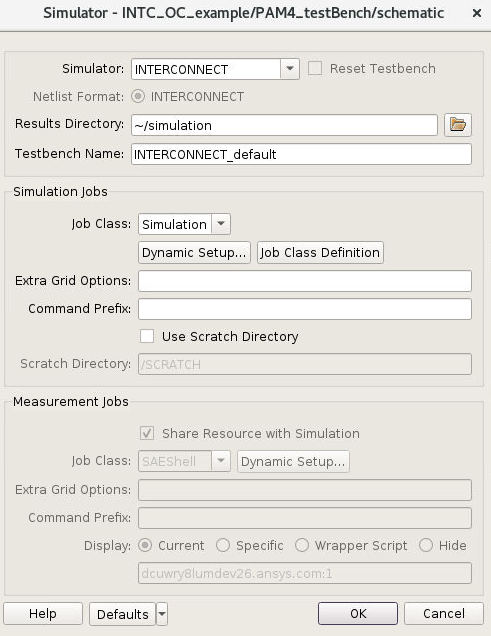The image size is (491, 636).
Task: Confirm with the OK button
Action: pos(358,614)
